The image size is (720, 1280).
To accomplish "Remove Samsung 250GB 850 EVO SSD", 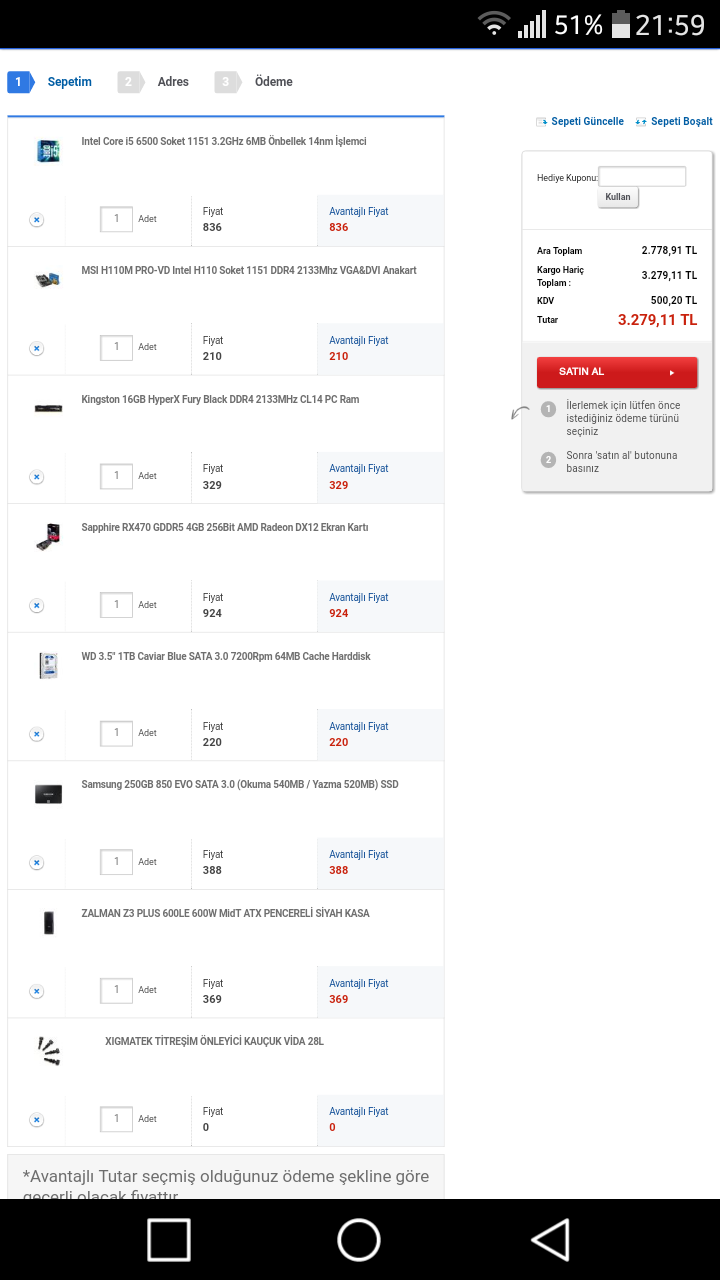I will click(x=36, y=862).
